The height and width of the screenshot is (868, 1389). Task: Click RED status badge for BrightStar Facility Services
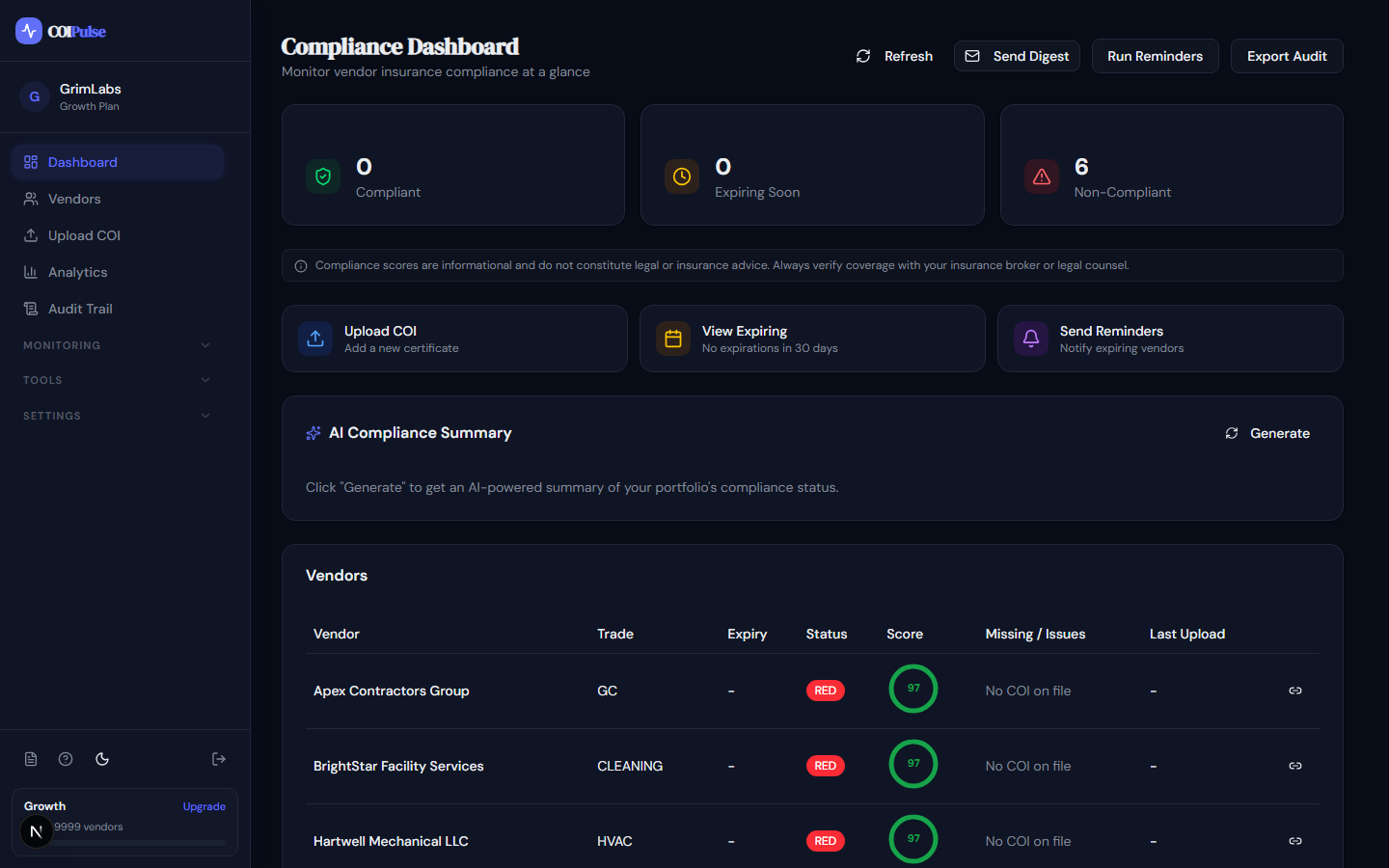pos(826,766)
